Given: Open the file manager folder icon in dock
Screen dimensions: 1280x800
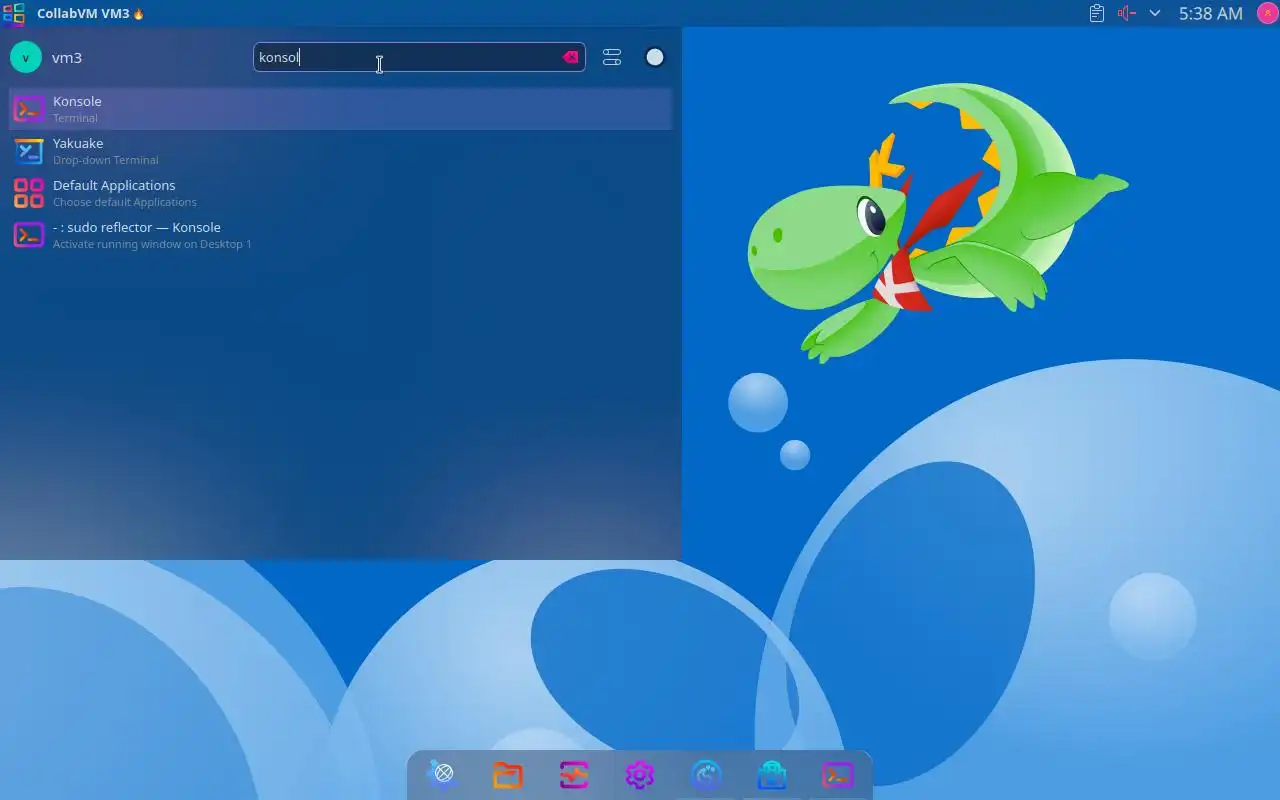Looking at the screenshot, I should 508,774.
